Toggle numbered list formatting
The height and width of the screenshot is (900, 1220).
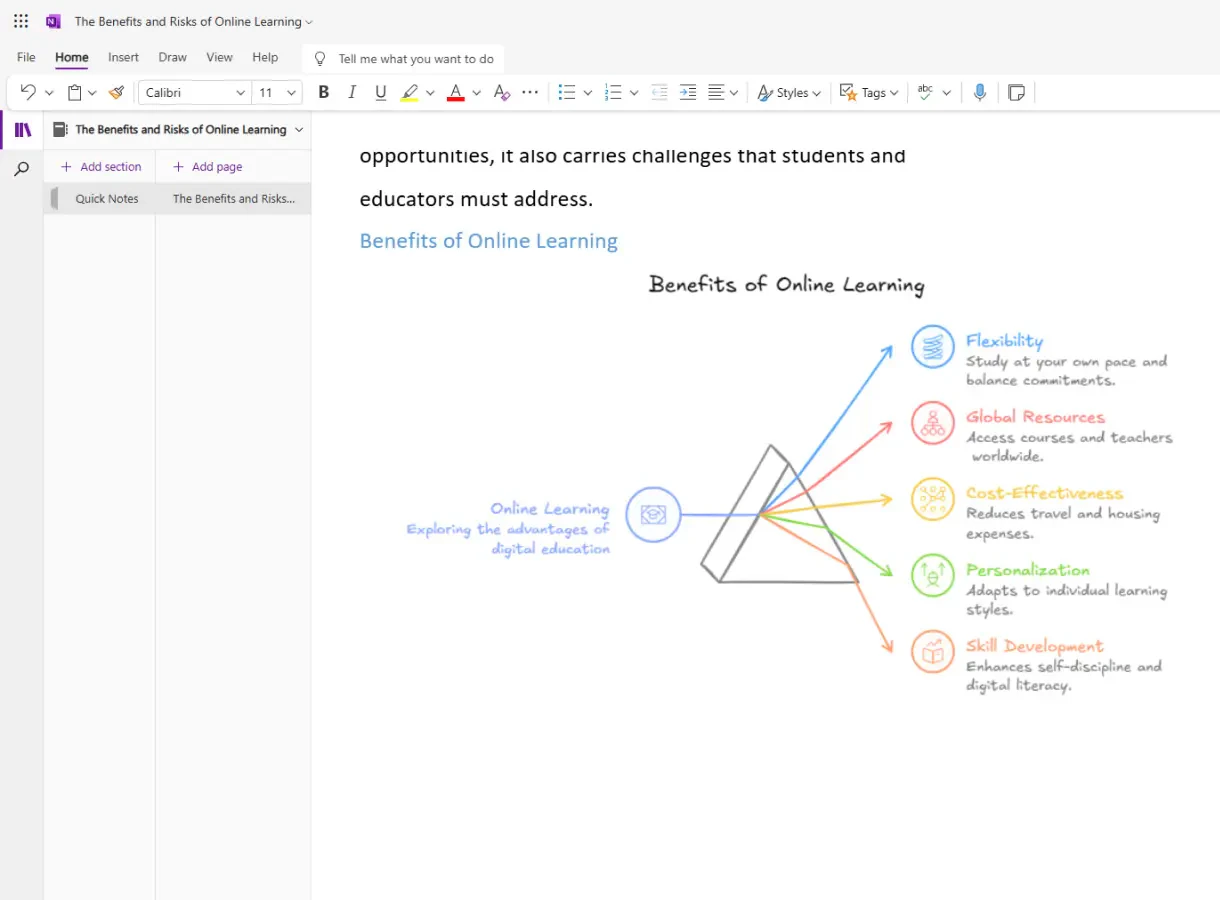coord(614,92)
